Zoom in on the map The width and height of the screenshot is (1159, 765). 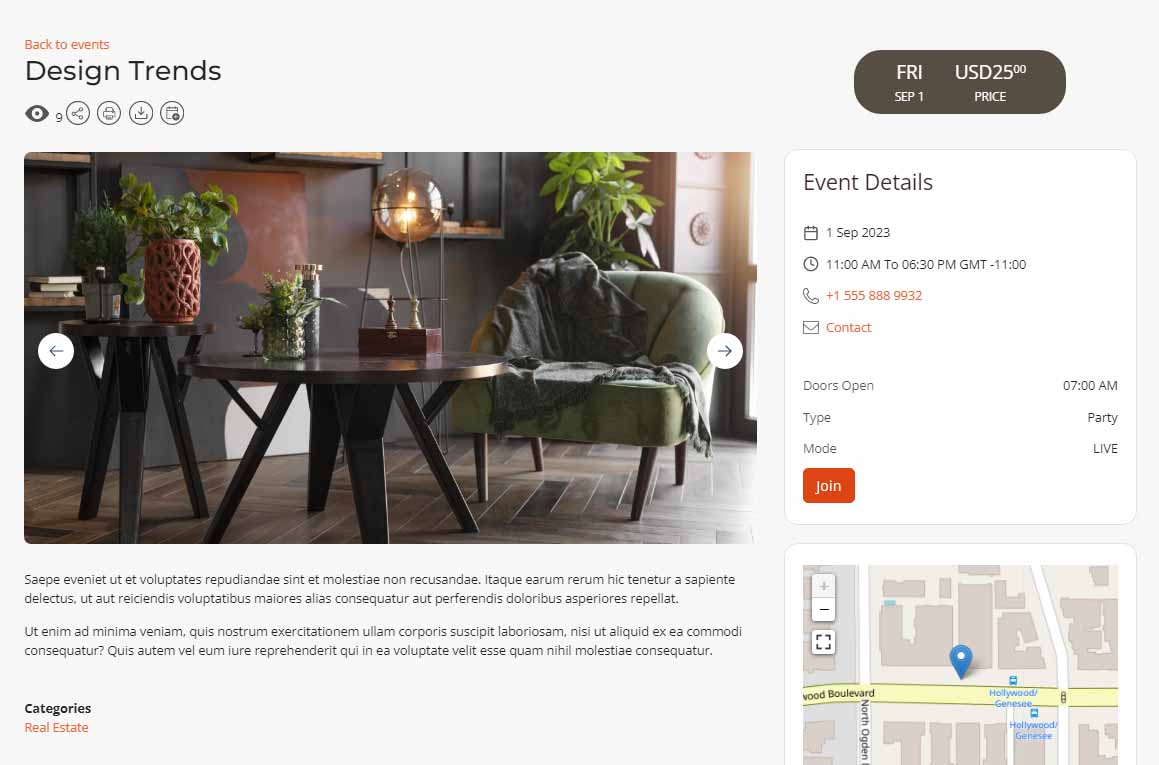pyautogui.click(x=823, y=586)
